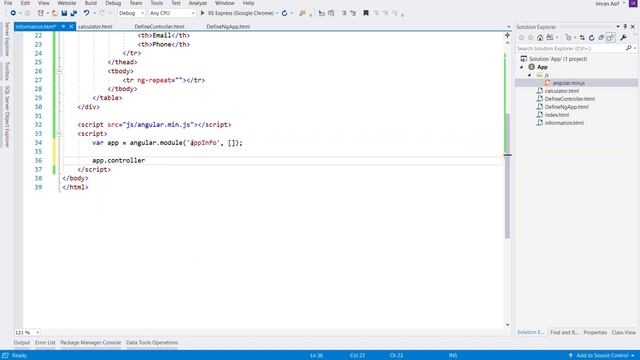Click the Solution Explorer search magnifier icon

click(629, 48)
